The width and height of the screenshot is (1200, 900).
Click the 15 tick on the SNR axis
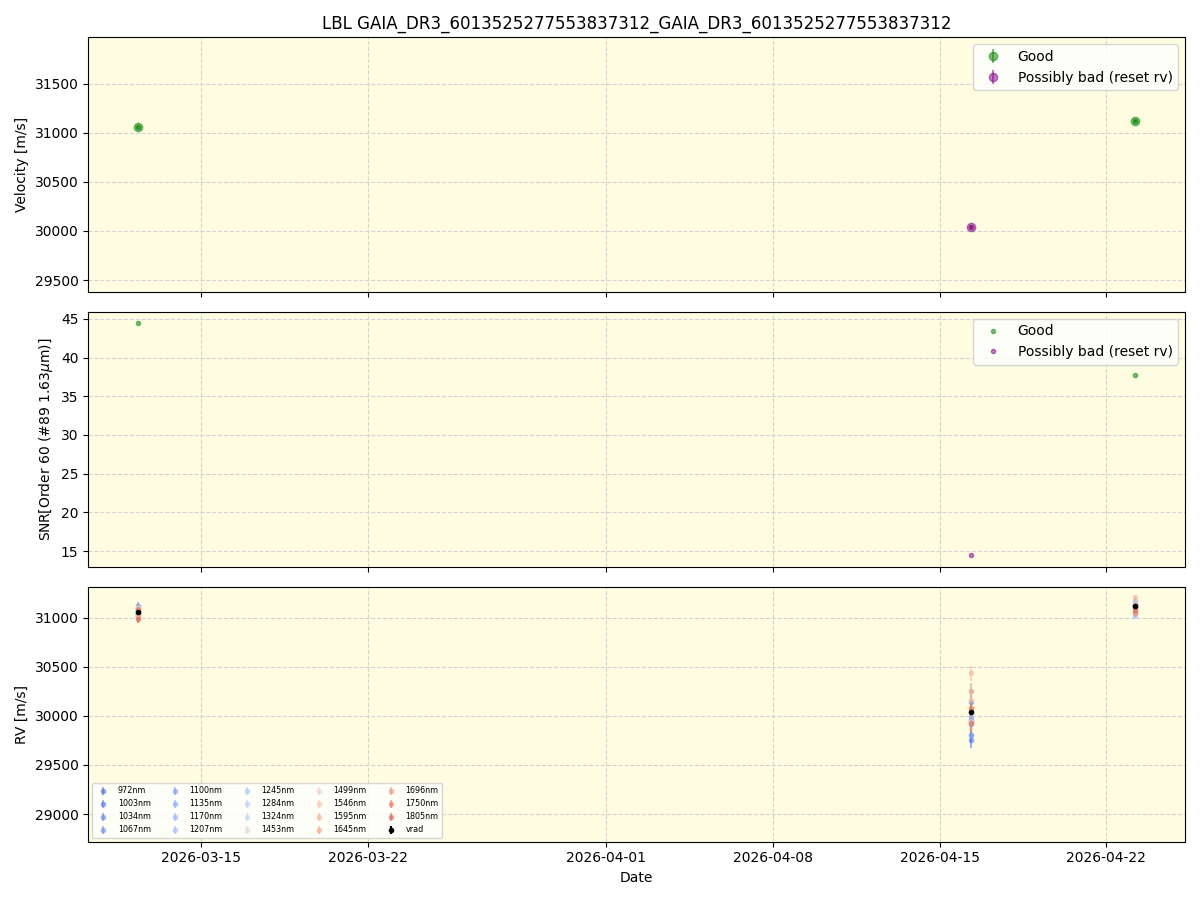point(72,552)
